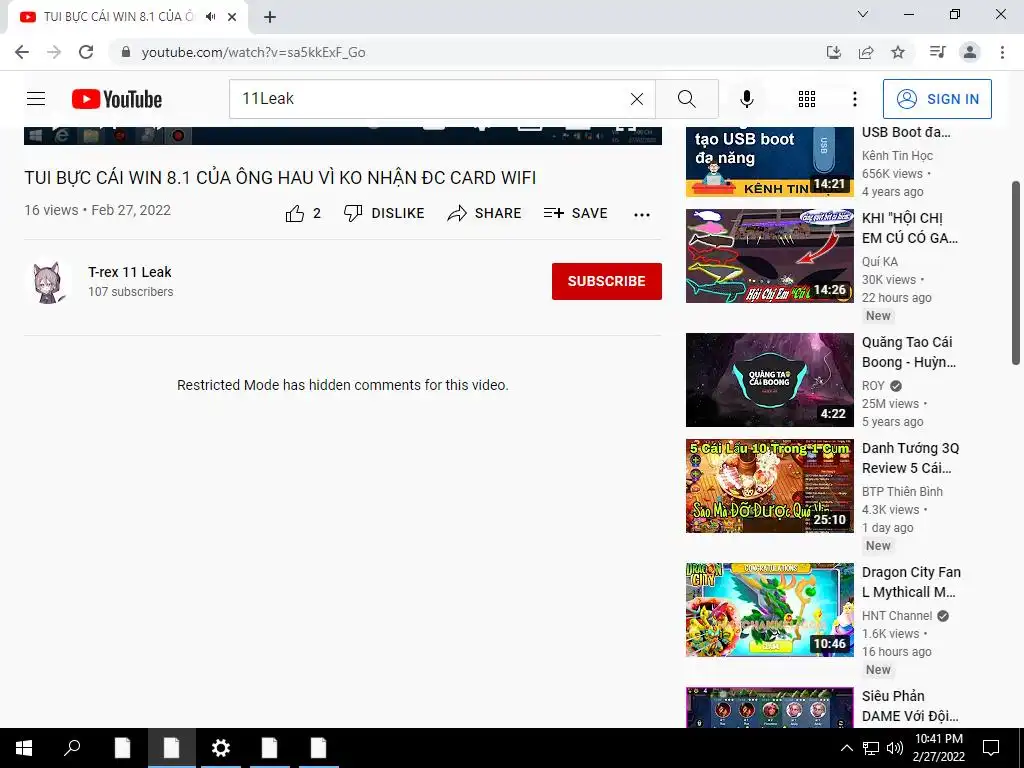Open T-rex 11 Leak channel avatar

tap(48, 282)
